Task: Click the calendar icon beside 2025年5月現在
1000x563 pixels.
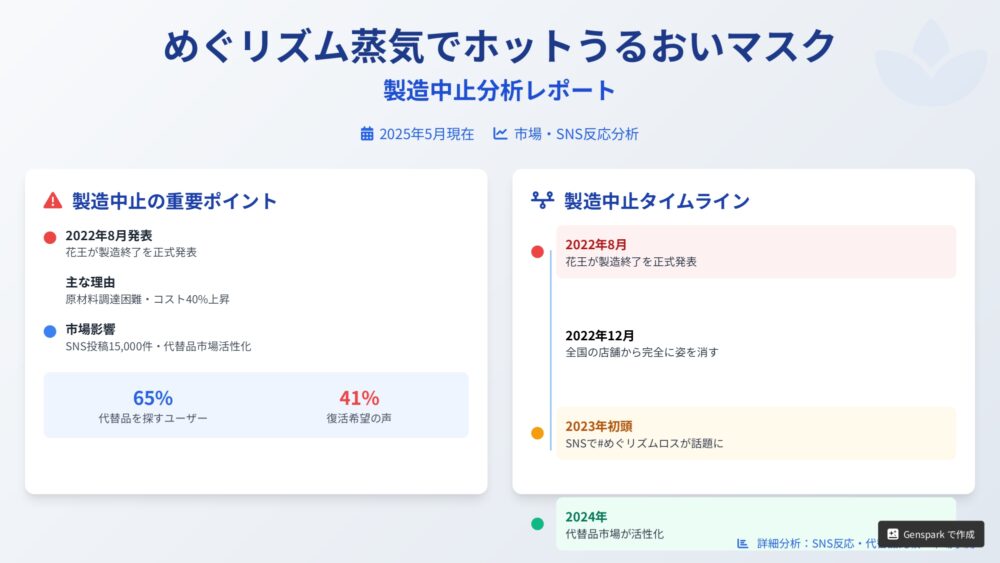Action: [x=367, y=134]
